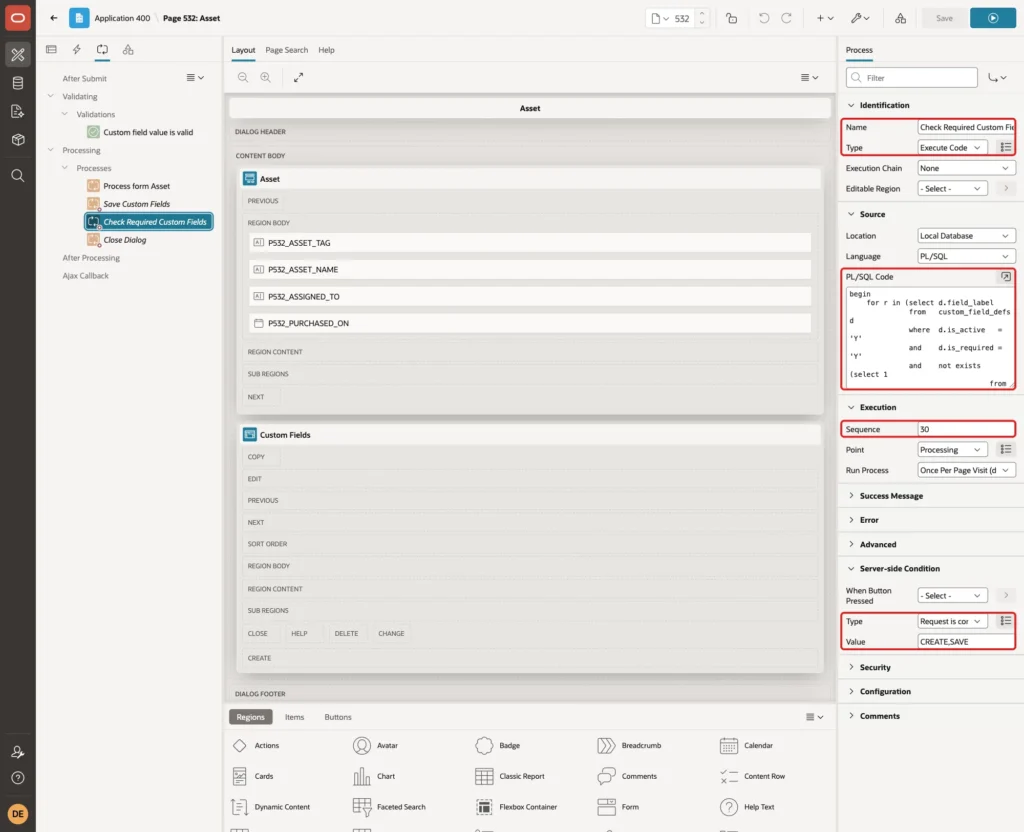Select the Regions gallery tab

click(251, 717)
